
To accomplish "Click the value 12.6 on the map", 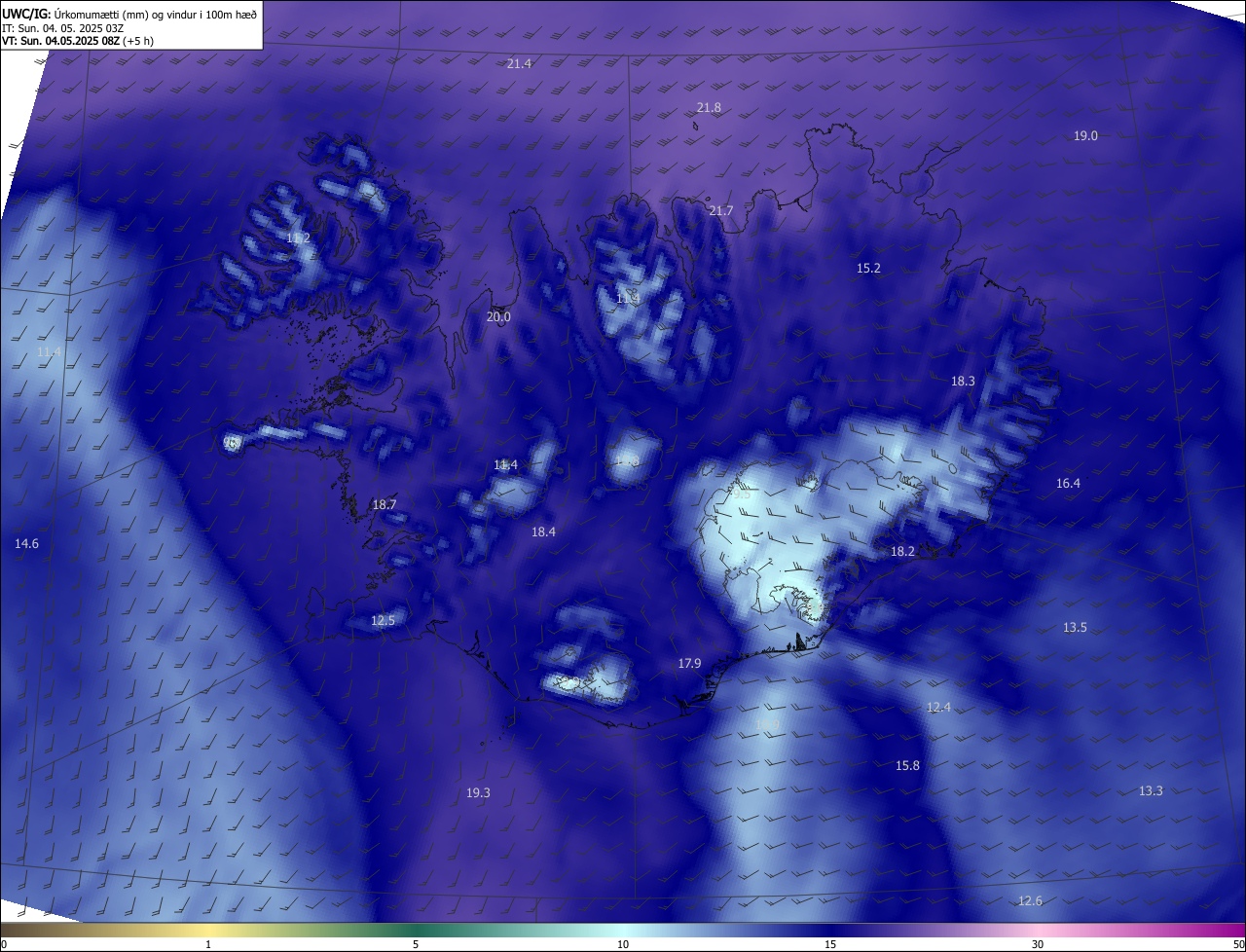I will click(x=1030, y=900).
